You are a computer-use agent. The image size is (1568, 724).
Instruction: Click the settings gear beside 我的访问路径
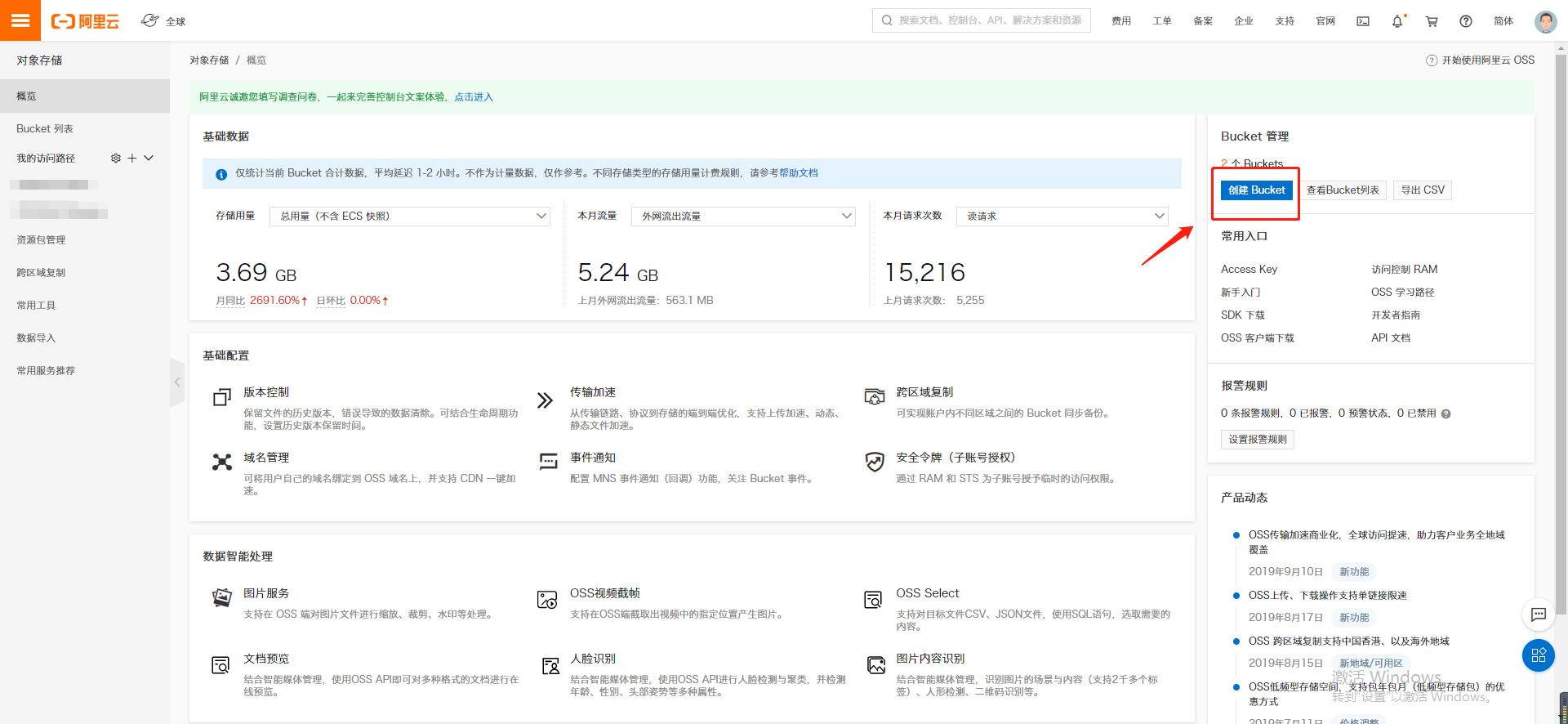(115, 159)
